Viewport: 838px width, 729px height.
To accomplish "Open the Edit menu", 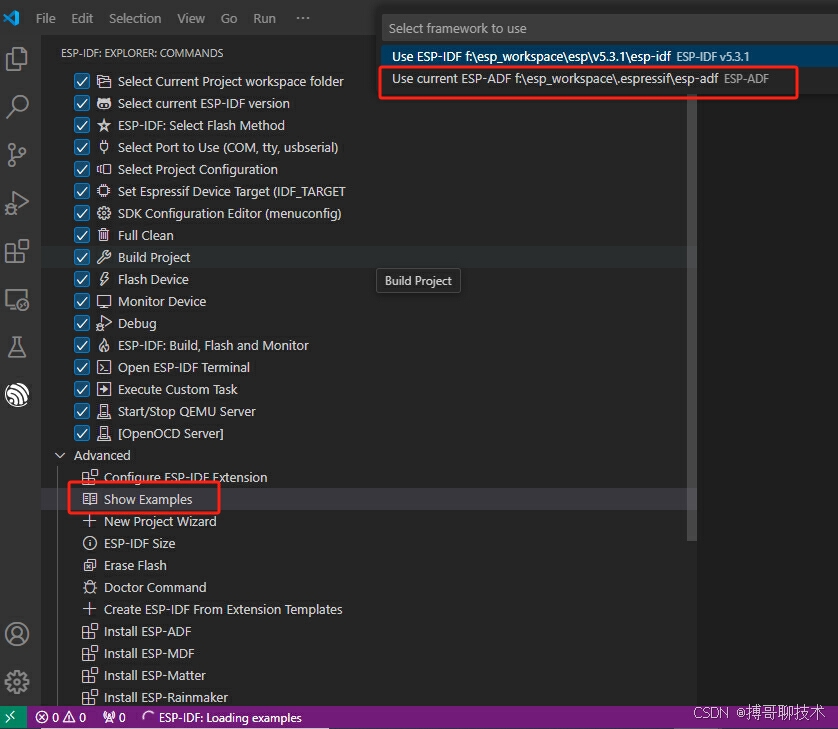I will coord(82,18).
